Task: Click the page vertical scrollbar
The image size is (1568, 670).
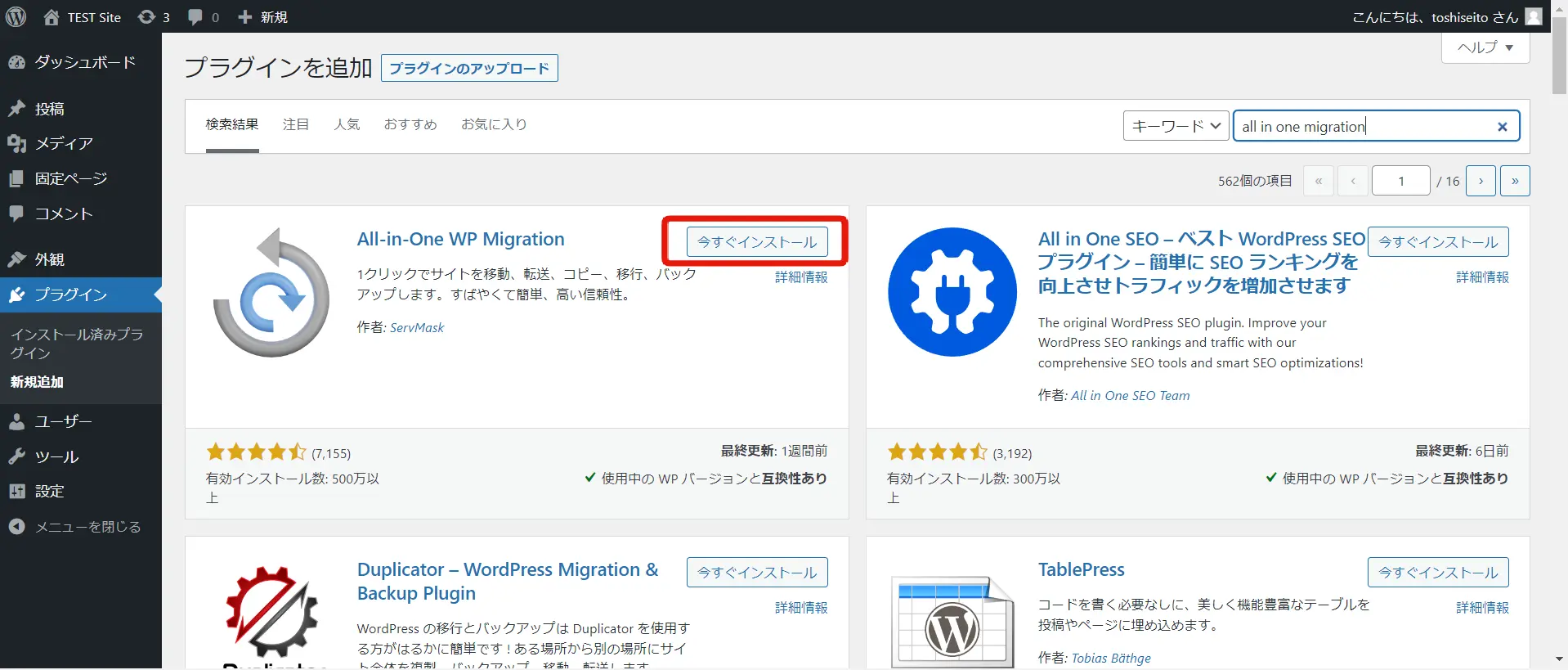Action: click(x=1559, y=56)
